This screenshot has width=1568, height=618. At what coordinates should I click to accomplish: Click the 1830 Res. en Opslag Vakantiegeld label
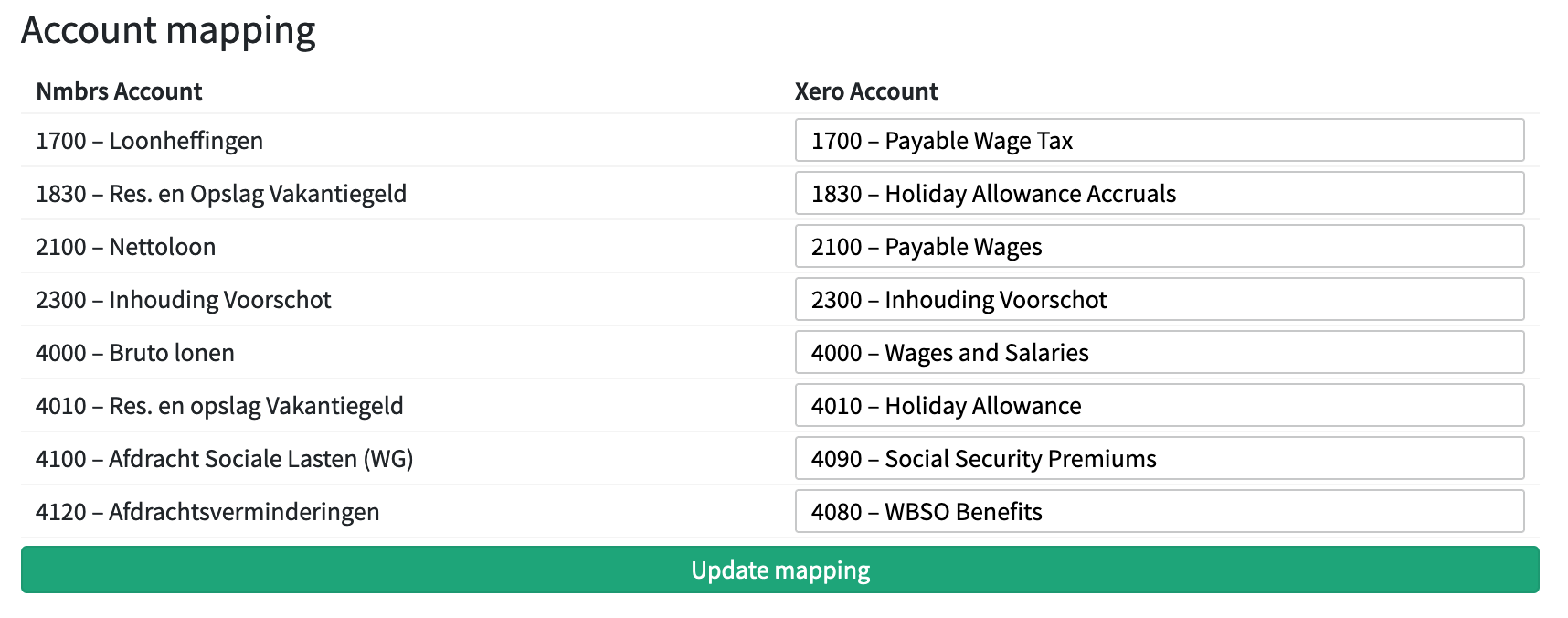point(221,194)
